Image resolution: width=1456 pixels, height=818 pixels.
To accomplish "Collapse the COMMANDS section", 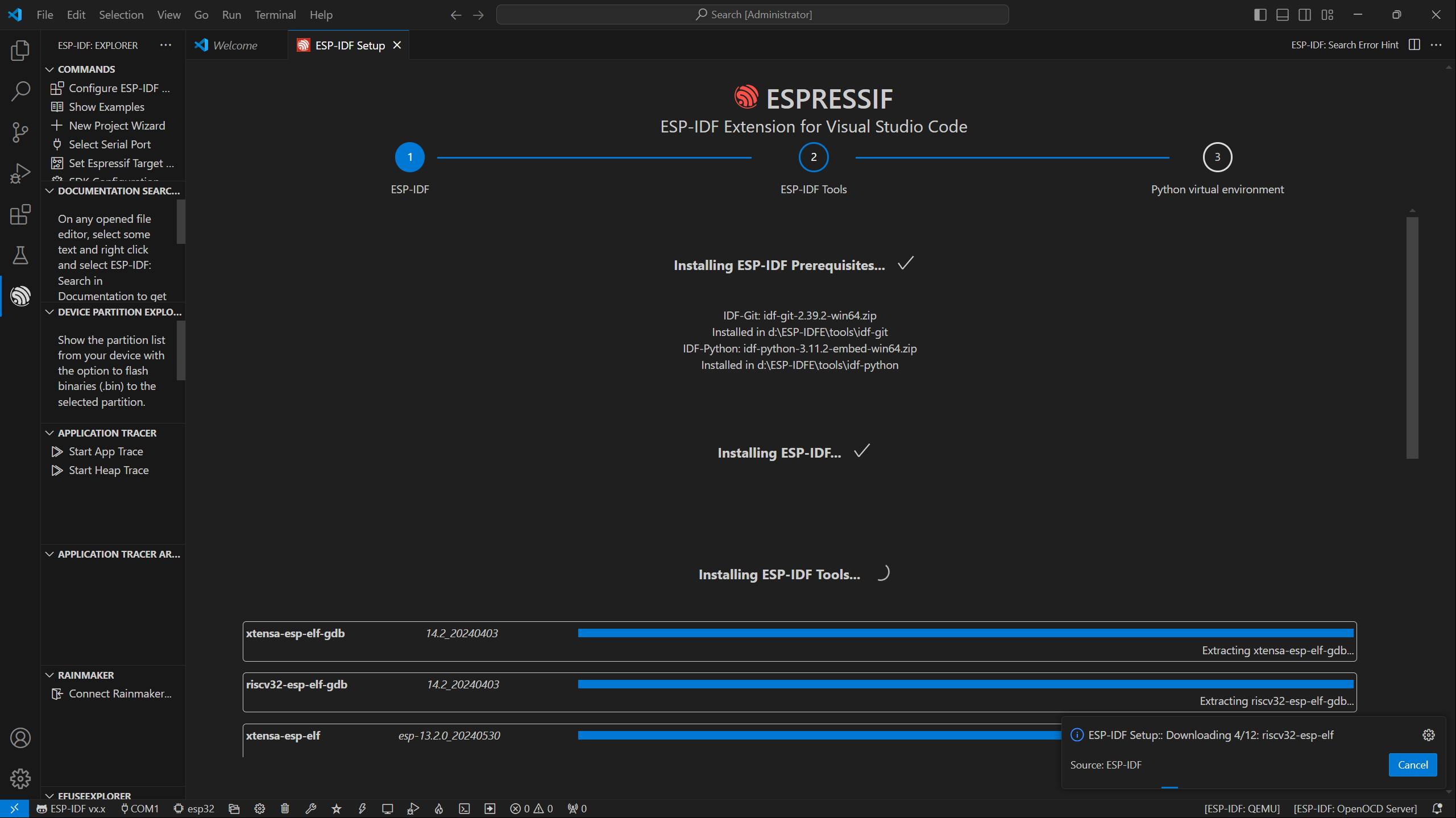I will (x=50, y=69).
